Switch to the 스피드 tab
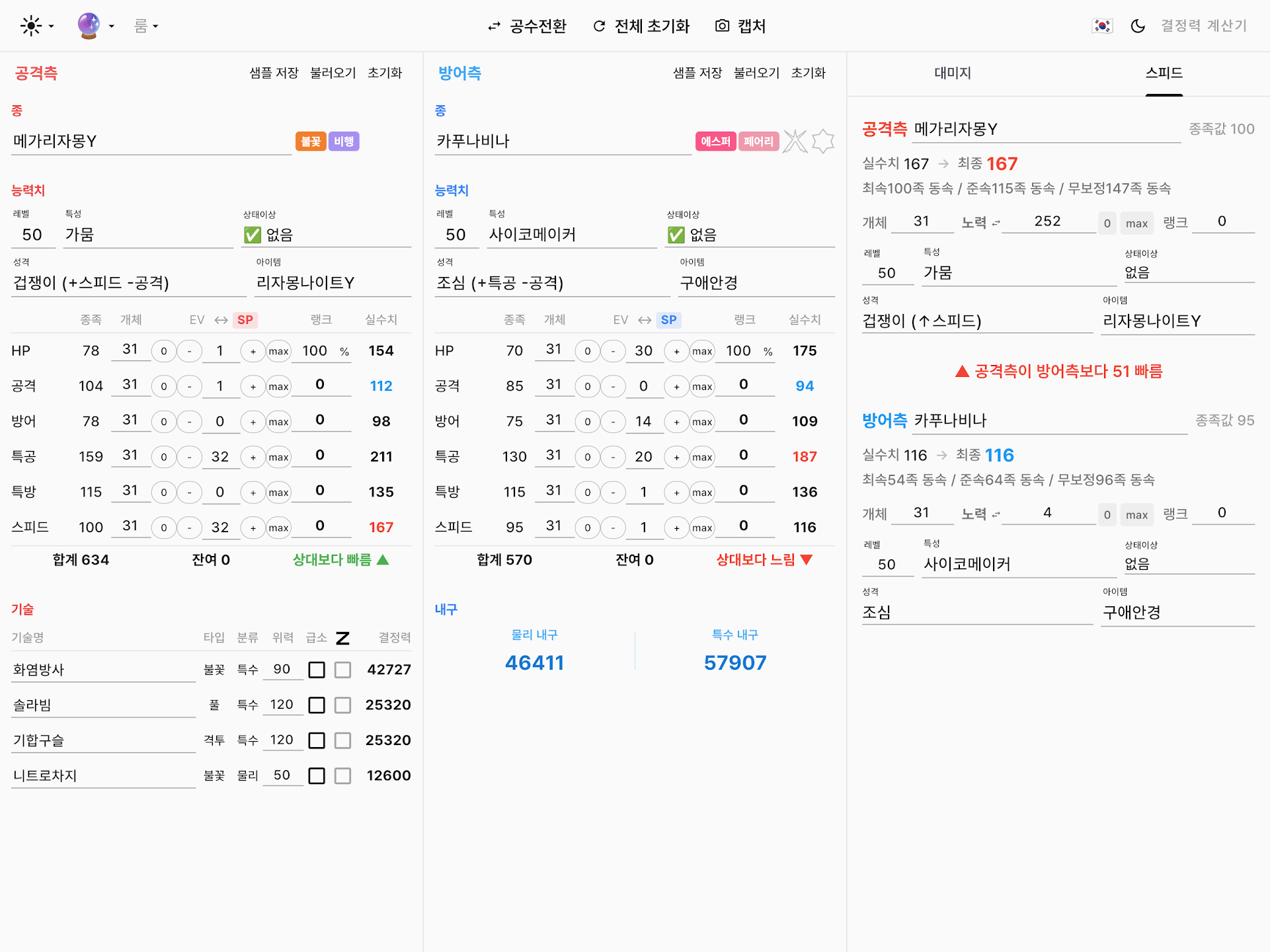 click(x=1164, y=73)
